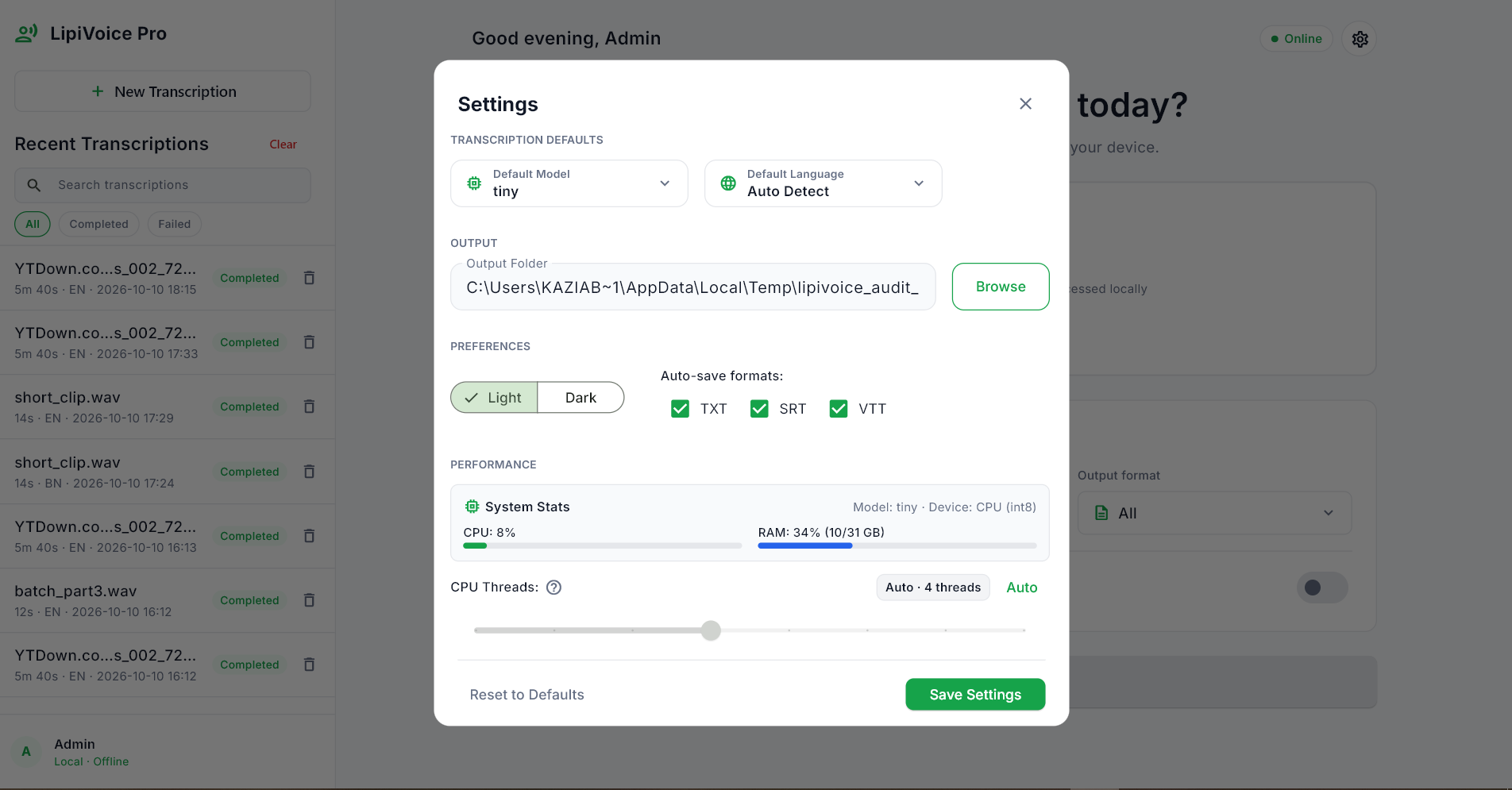This screenshot has width=1512, height=790.
Task: Filter by Completed transcriptions
Action: click(98, 224)
